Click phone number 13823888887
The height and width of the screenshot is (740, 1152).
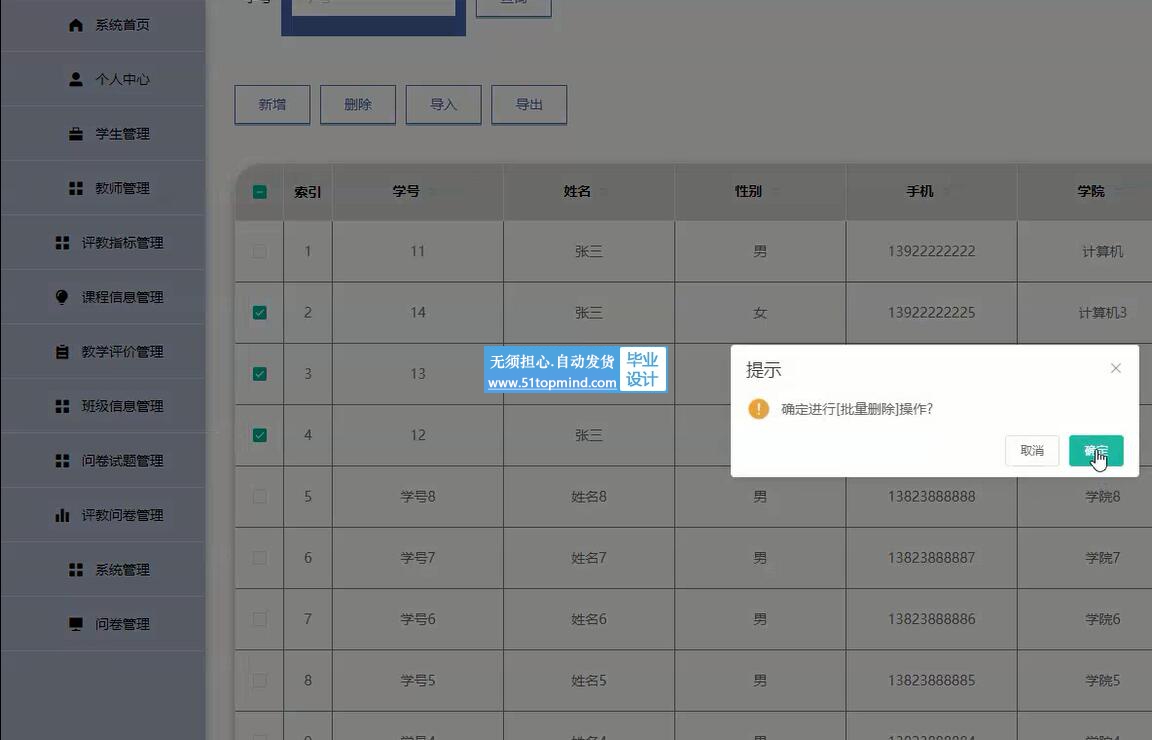pyautogui.click(x=932, y=558)
